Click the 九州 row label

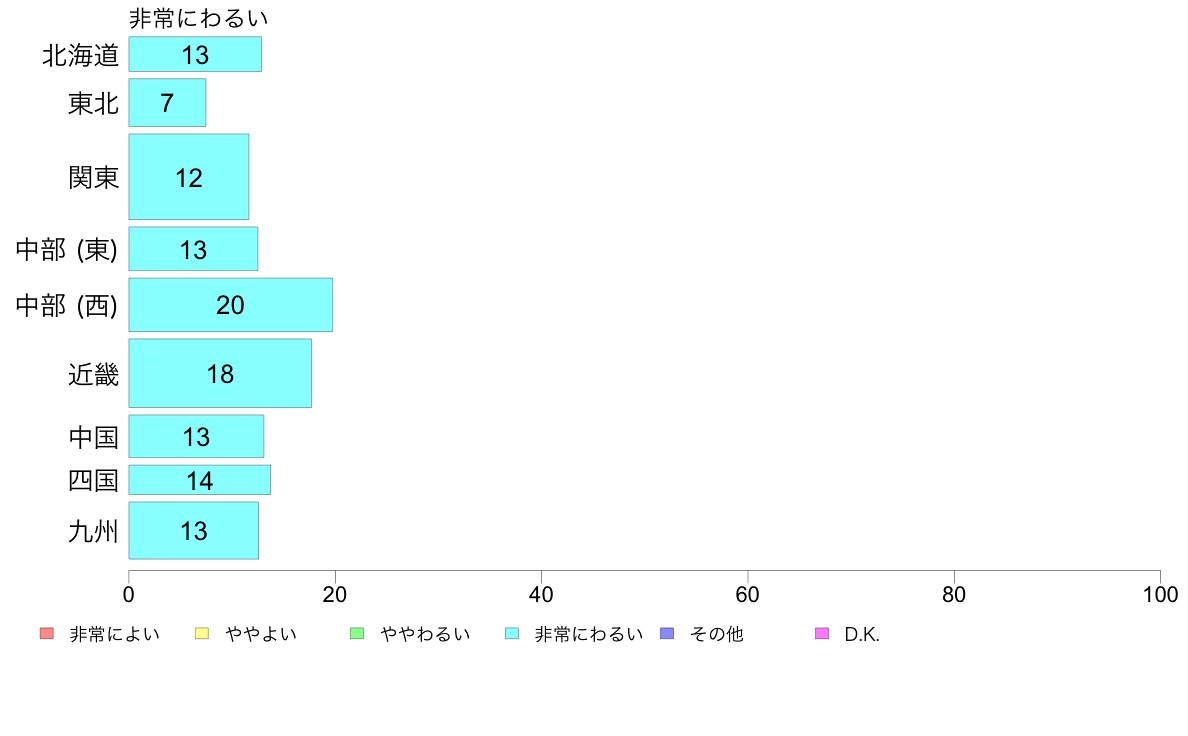tap(93, 531)
